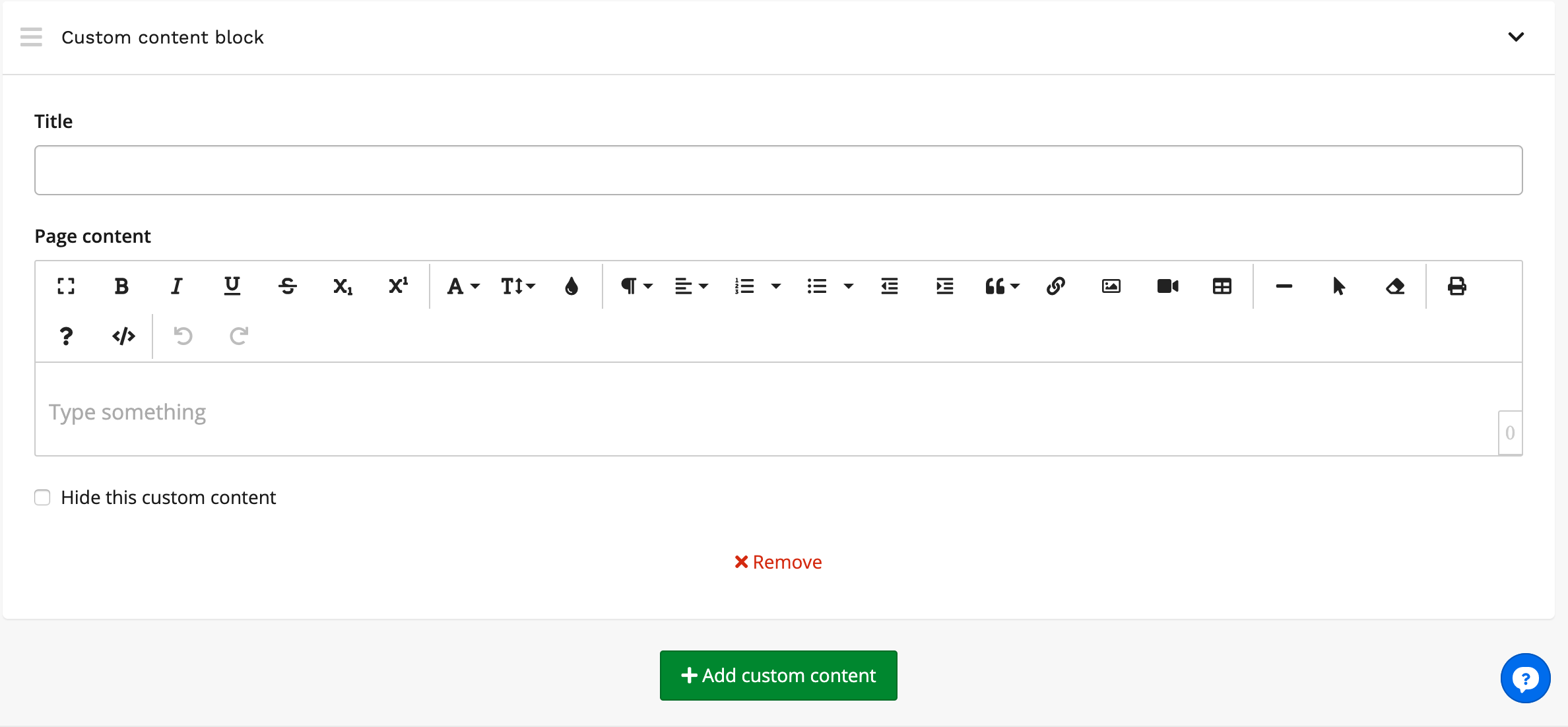1568x727 pixels.
Task: Check Hide this custom content checkbox
Action: (42, 497)
